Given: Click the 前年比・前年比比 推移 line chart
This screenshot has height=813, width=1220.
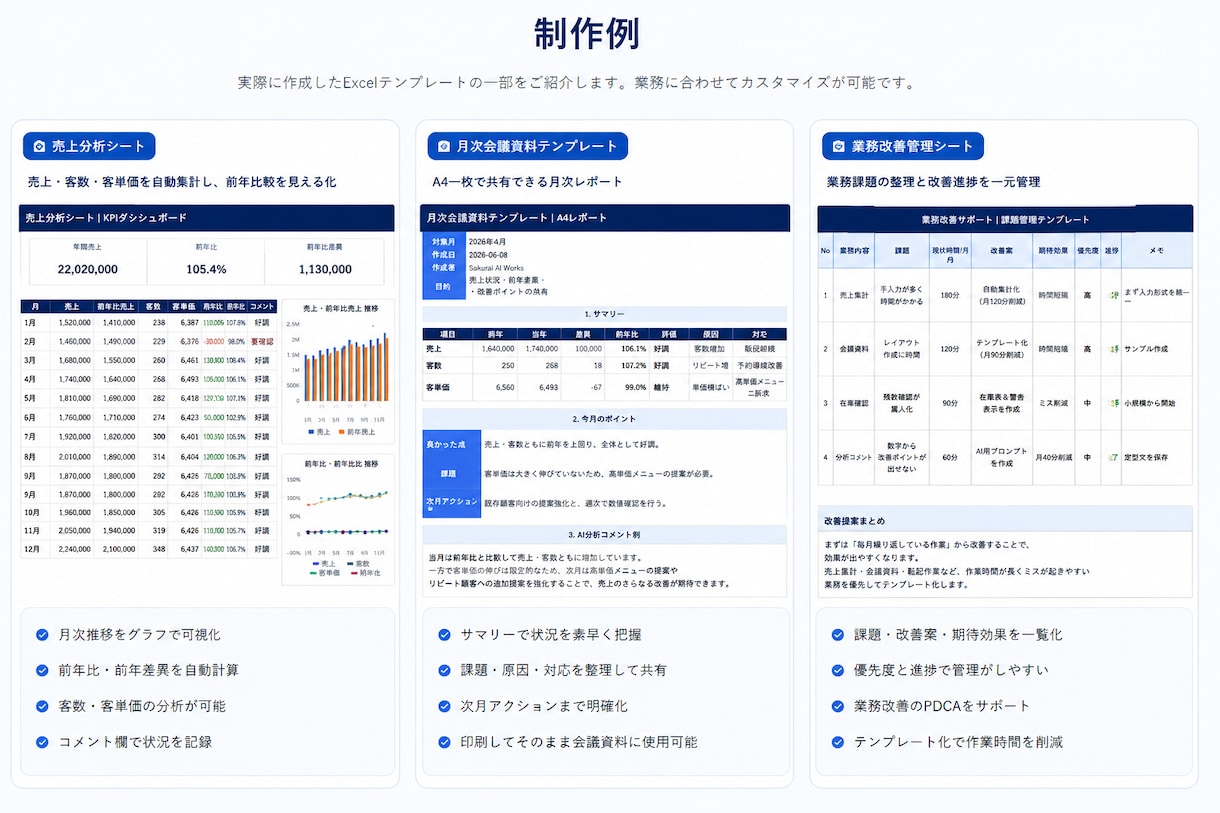Looking at the screenshot, I should [338, 518].
